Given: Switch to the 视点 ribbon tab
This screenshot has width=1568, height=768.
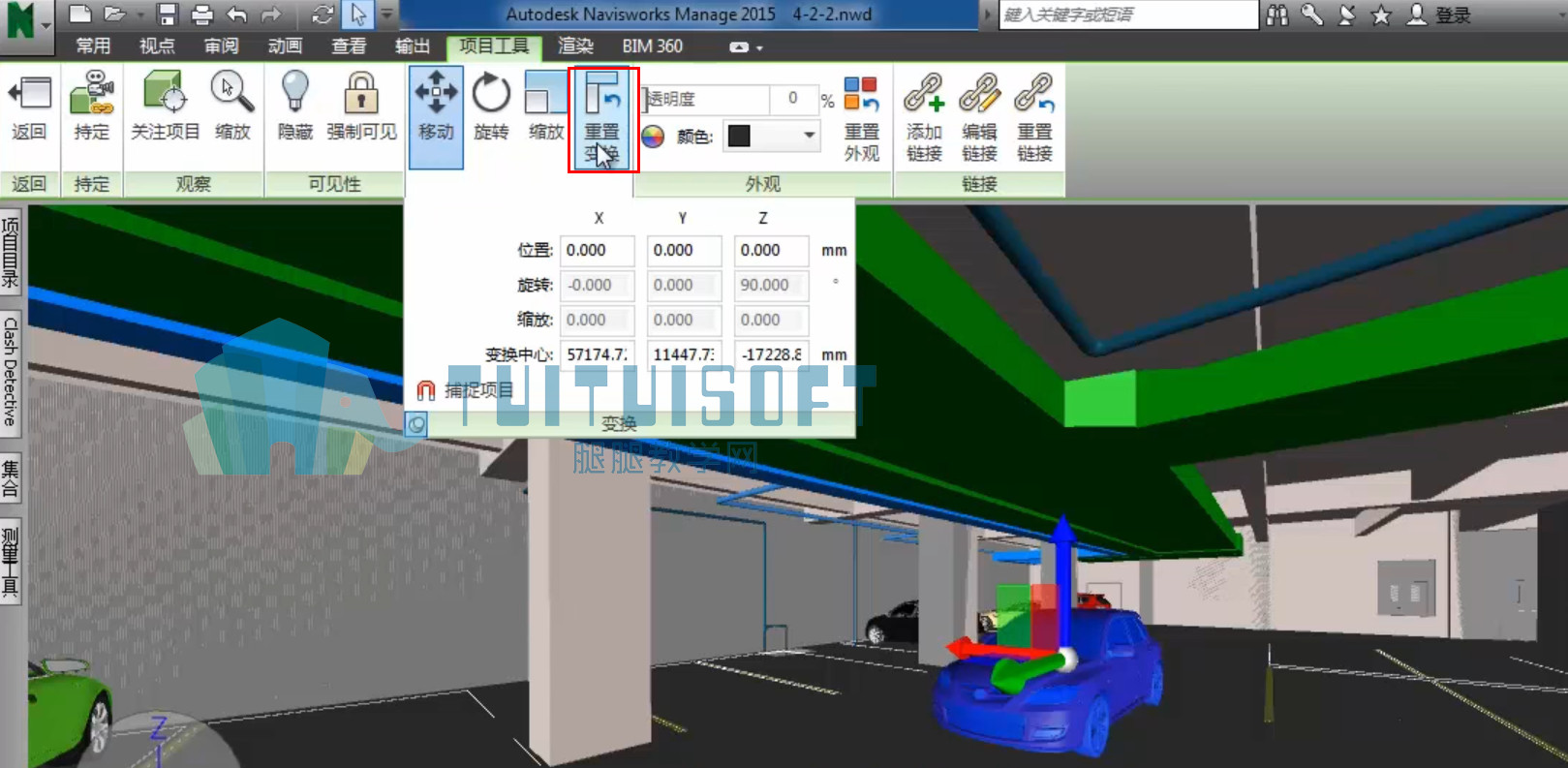Looking at the screenshot, I should point(157,46).
